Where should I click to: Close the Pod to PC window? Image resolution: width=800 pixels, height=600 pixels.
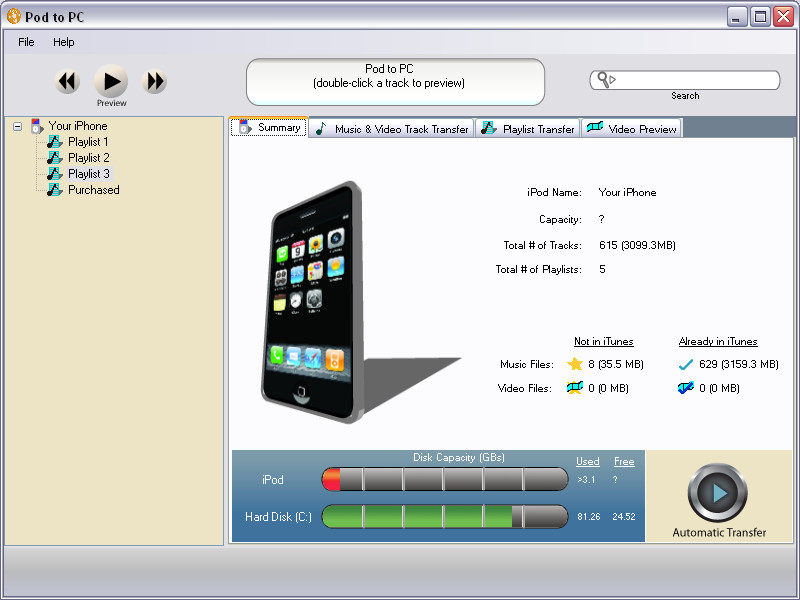click(783, 17)
